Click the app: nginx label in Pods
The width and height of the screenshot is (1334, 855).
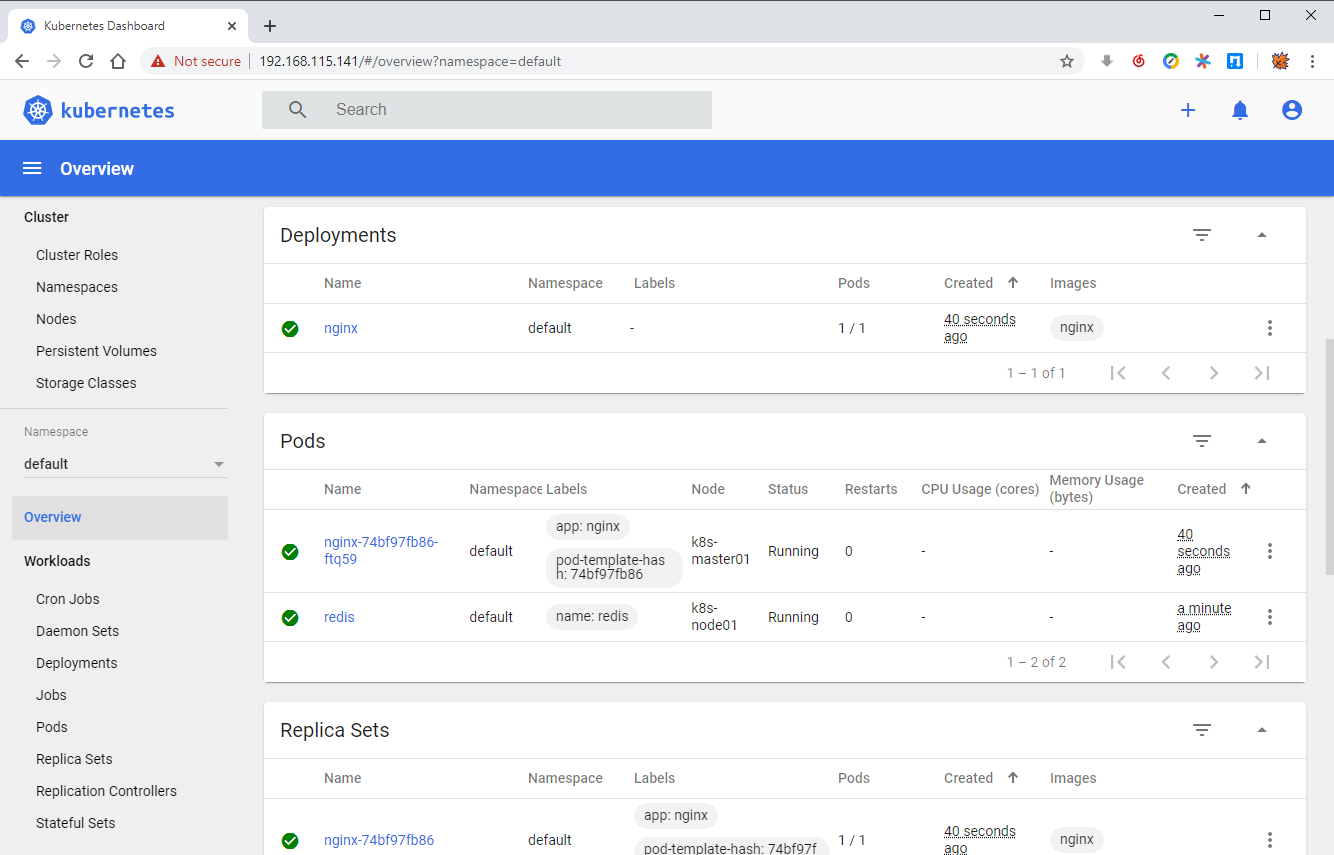(x=588, y=526)
